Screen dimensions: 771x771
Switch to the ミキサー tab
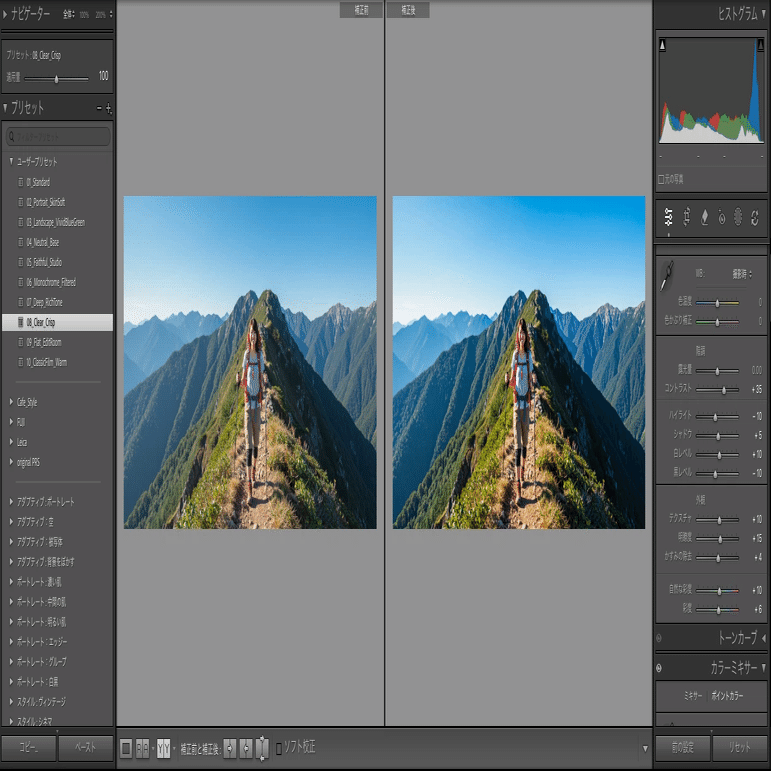[692, 696]
